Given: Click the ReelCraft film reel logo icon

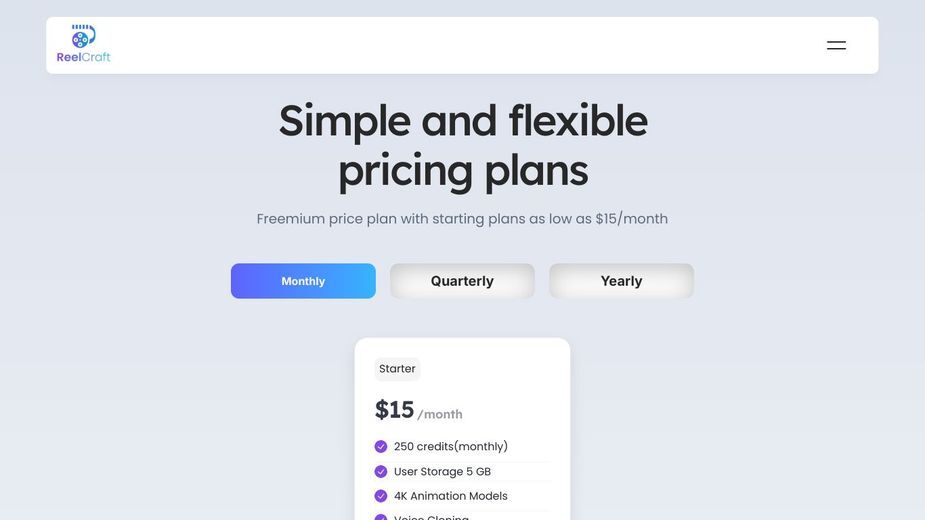Looking at the screenshot, I should (83, 36).
